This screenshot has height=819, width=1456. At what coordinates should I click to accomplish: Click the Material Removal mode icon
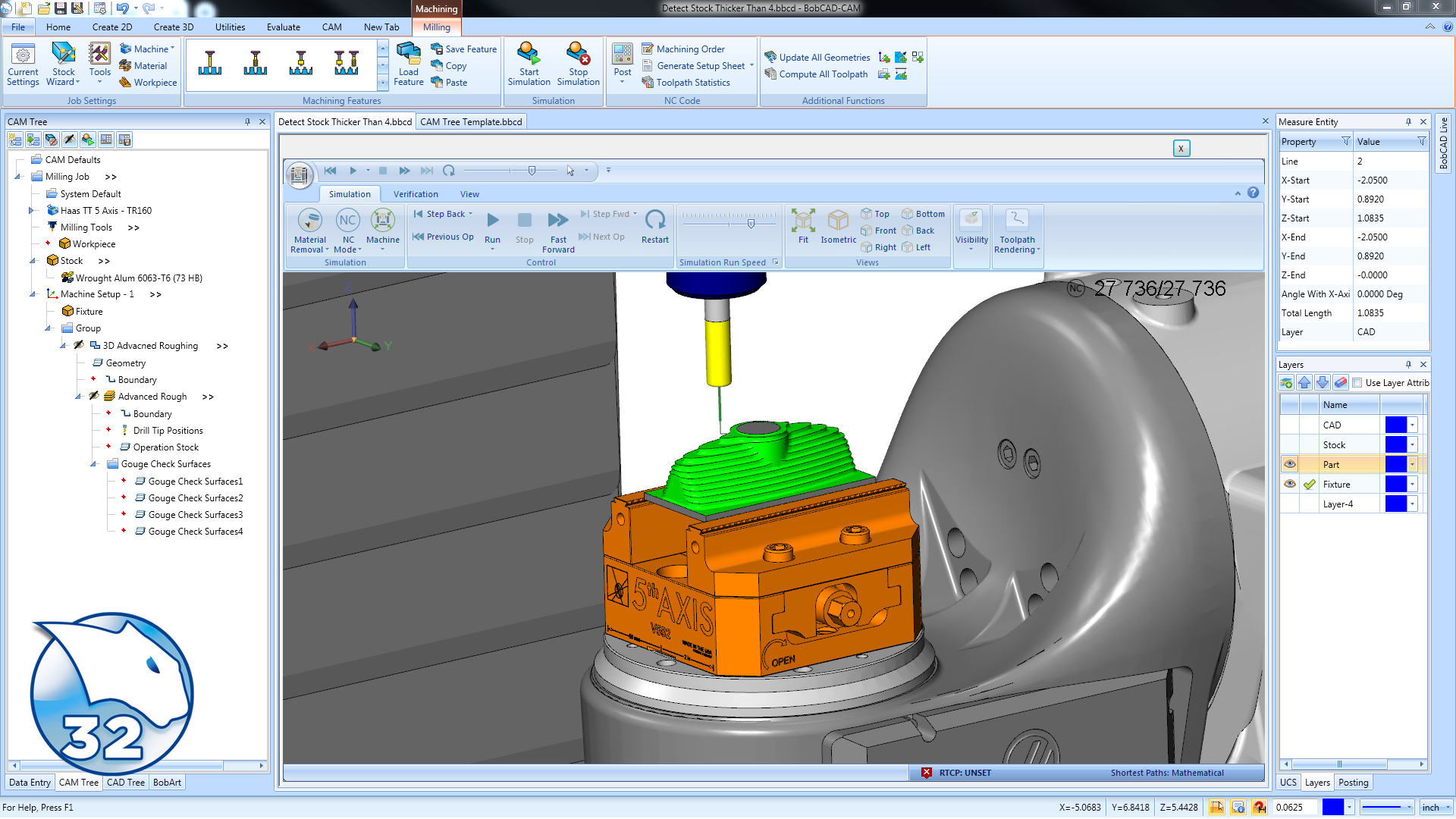pos(309,221)
